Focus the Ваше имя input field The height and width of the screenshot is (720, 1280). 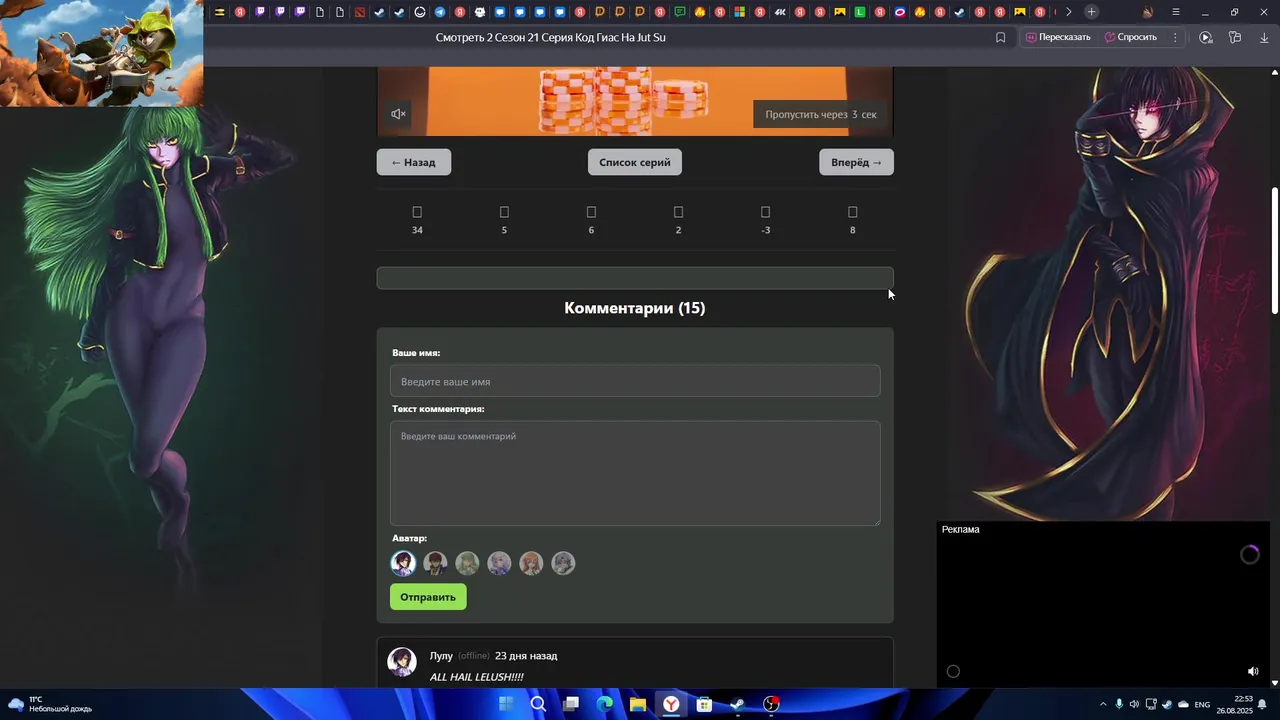[x=635, y=381]
